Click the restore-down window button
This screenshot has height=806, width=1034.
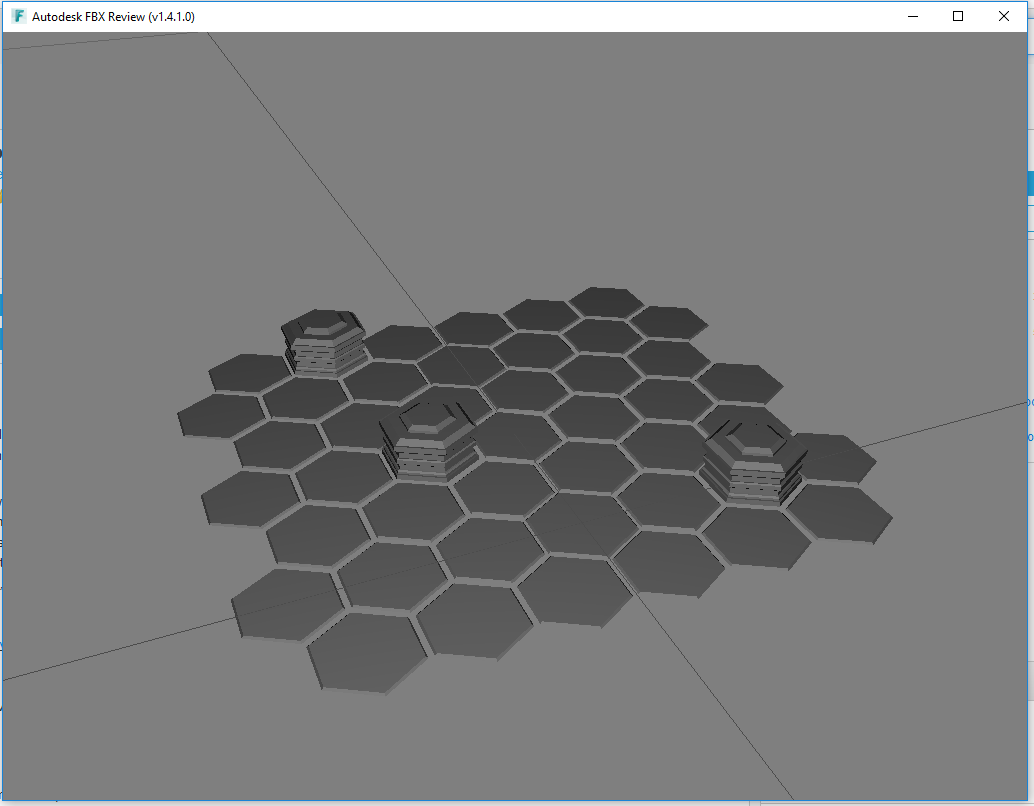[x=958, y=16]
